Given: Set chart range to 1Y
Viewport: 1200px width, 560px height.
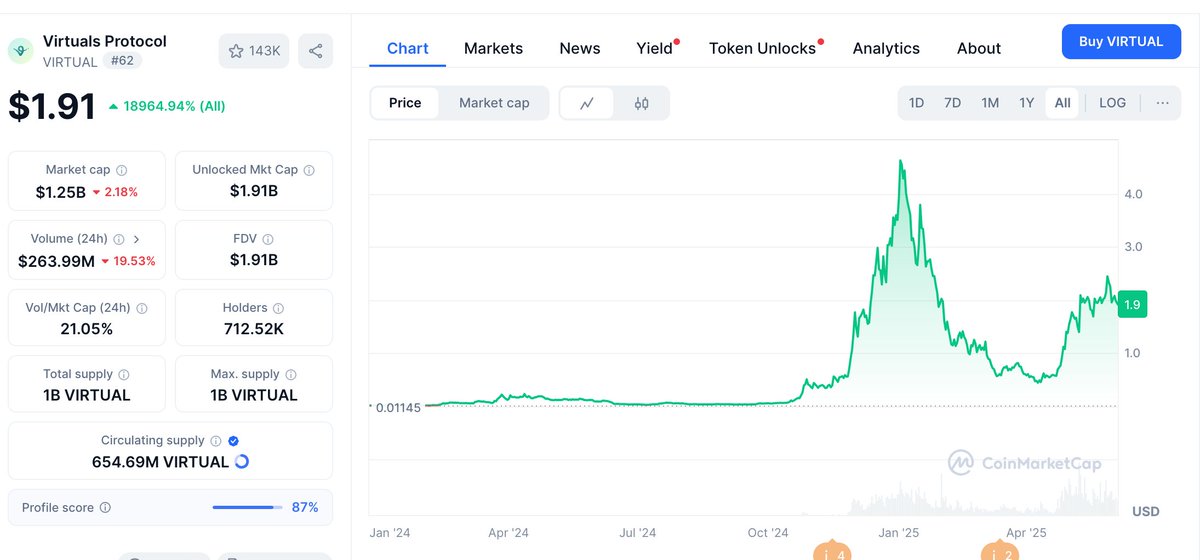Looking at the screenshot, I should (1026, 103).
